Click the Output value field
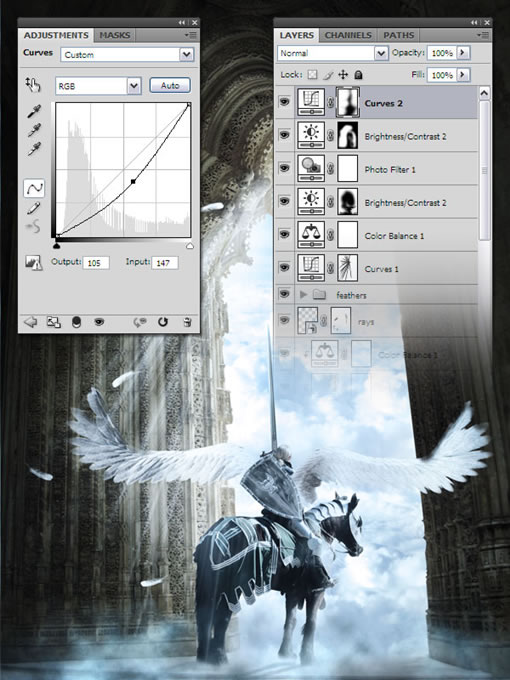510x680 pixels. [96, 262]
